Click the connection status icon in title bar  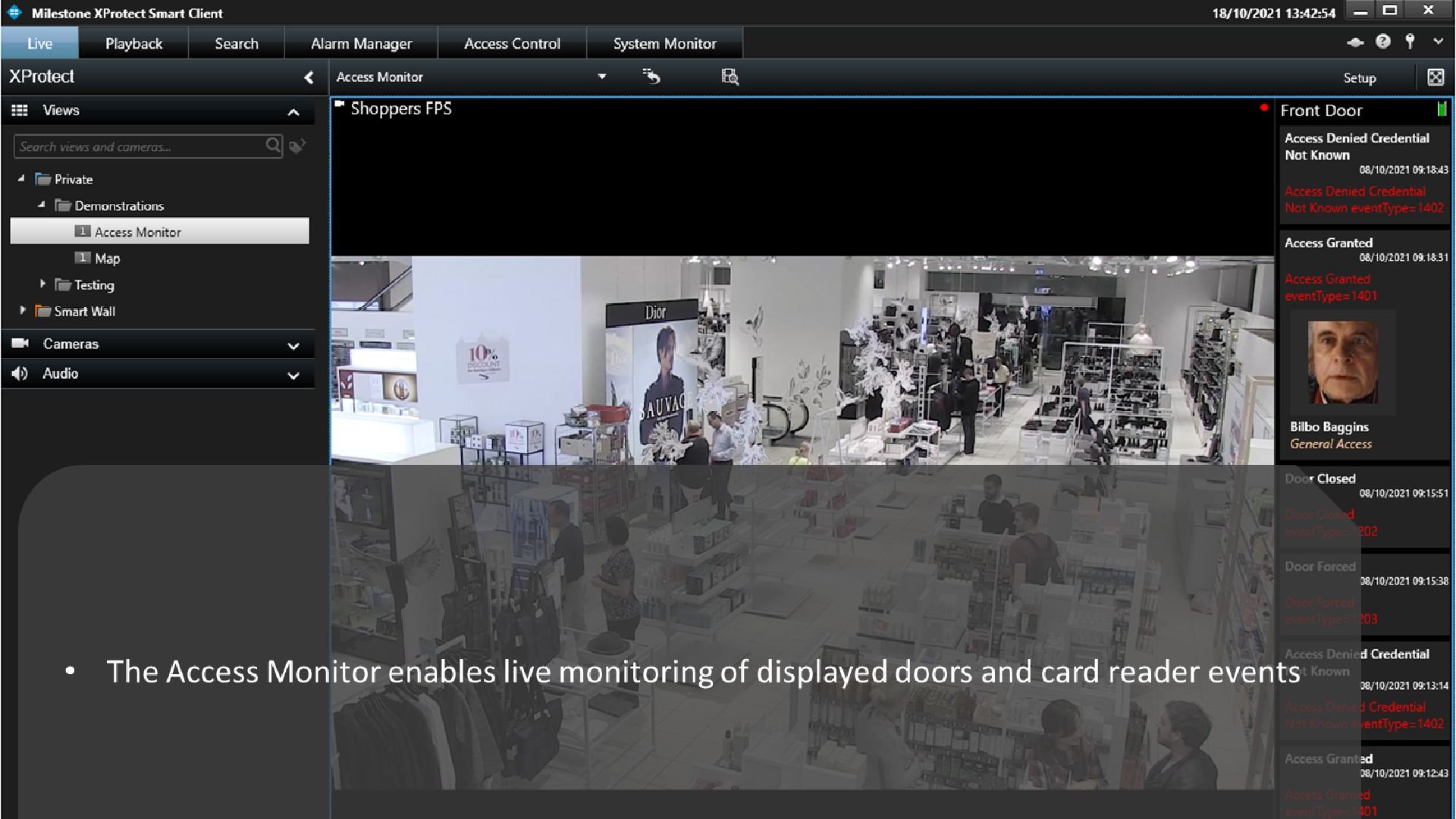click(1355, 42)
